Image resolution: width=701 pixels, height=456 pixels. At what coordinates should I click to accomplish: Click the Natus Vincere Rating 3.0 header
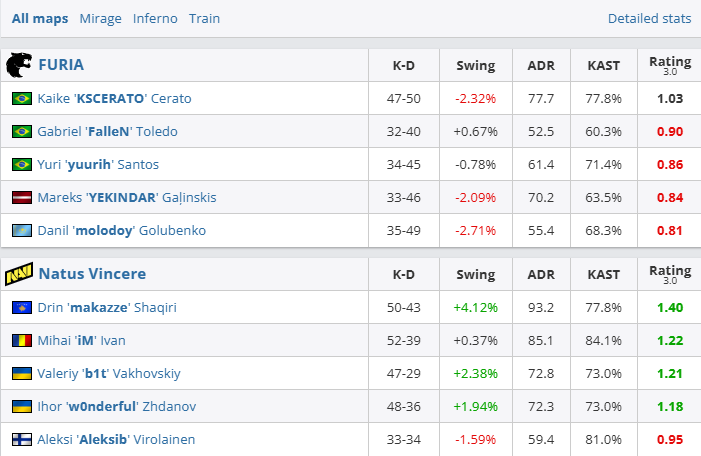(670, 273)
